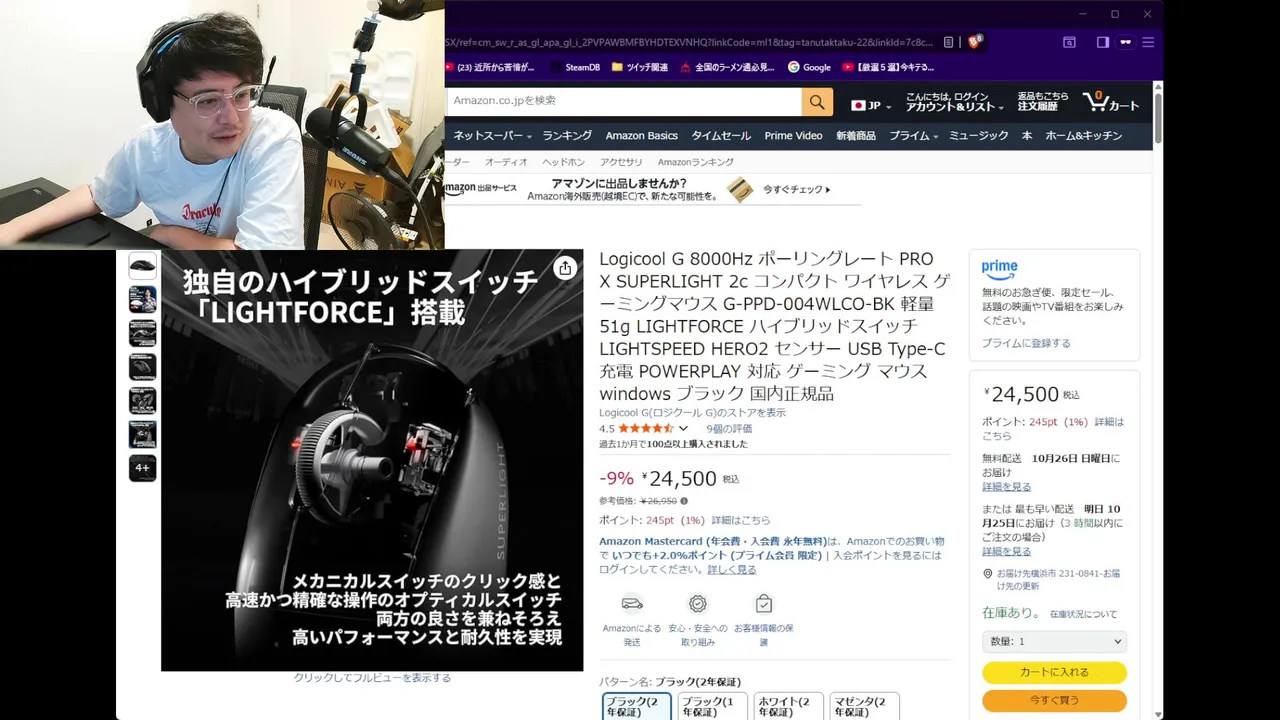Click the delivery location pin icon
The height and width of the screenshot is (720, 1280).
tap(987, 574)
